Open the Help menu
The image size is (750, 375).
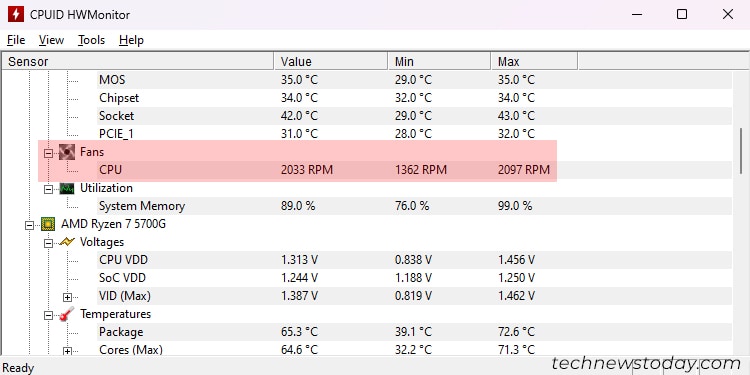click(131, 40)
